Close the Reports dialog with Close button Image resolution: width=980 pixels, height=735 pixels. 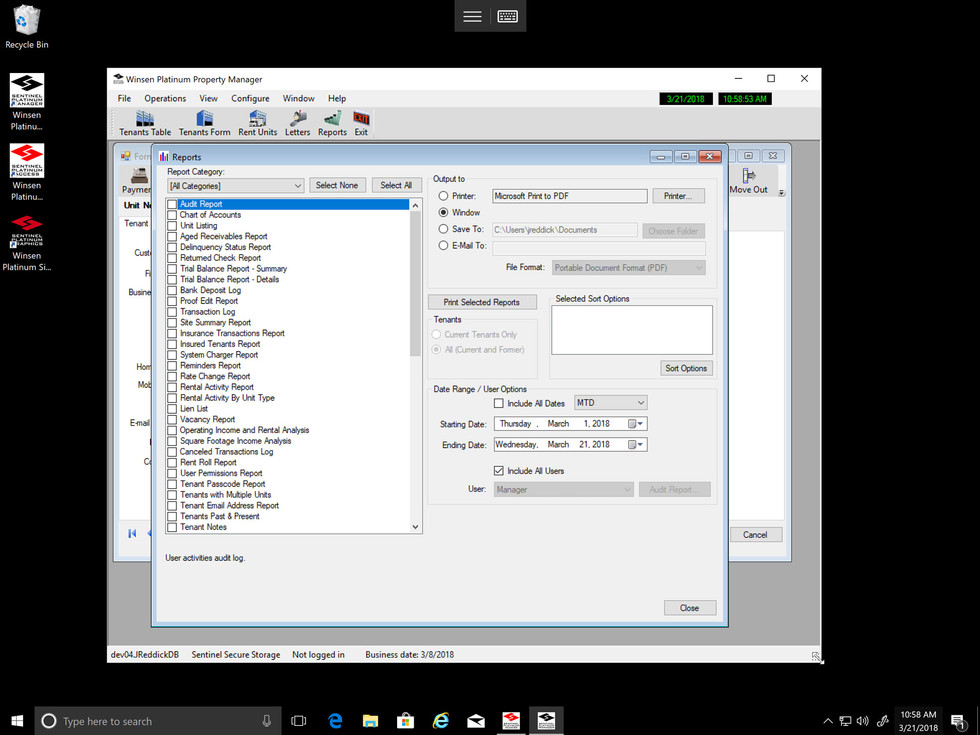689,608
